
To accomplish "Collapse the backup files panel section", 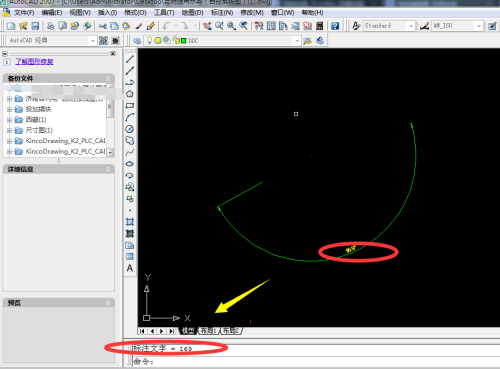I will (108, 78).
